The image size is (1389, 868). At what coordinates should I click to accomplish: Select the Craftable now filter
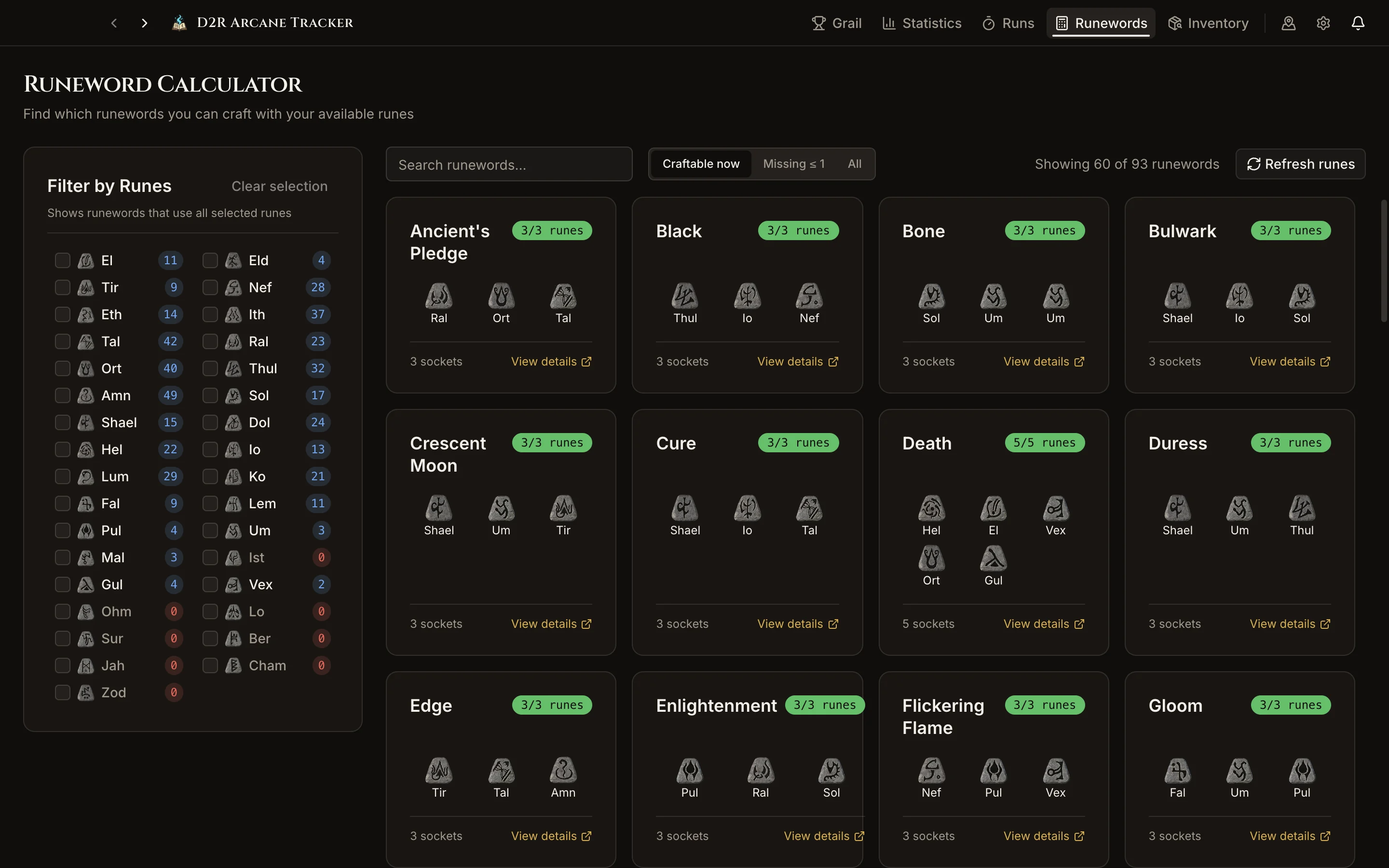(701, 164)
